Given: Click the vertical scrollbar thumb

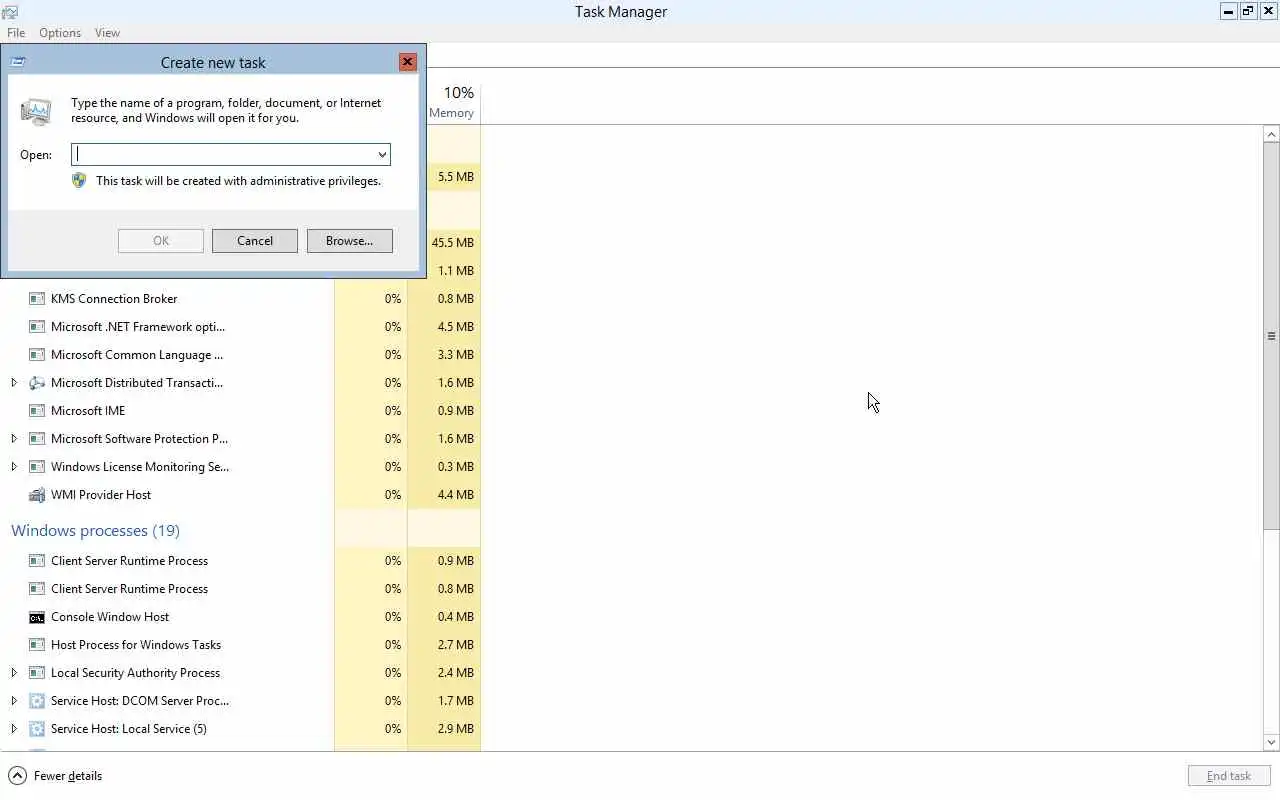Looking at the screenshot, I should pos(1272,336).
